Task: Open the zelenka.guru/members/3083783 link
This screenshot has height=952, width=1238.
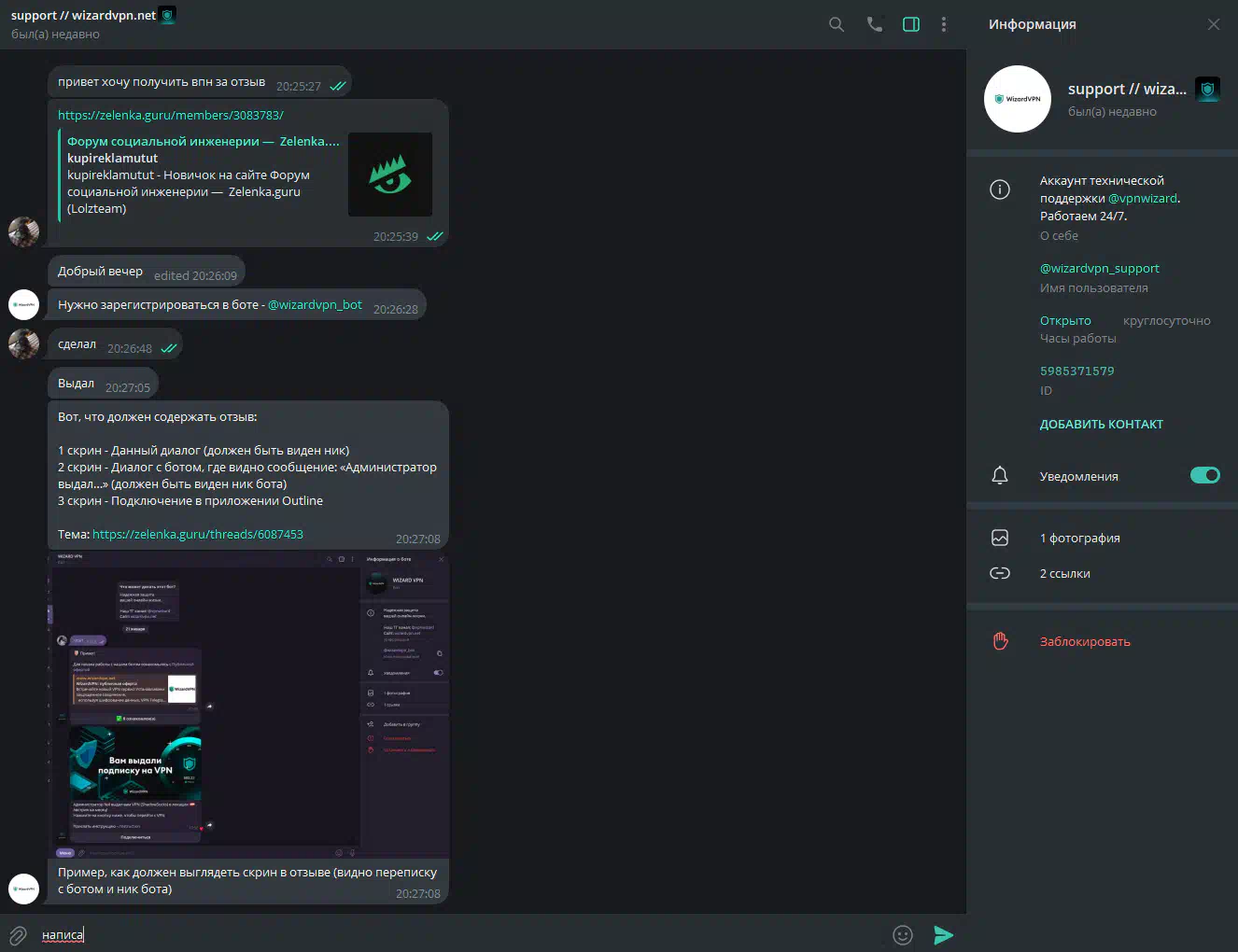Action: tap(171, 115)
